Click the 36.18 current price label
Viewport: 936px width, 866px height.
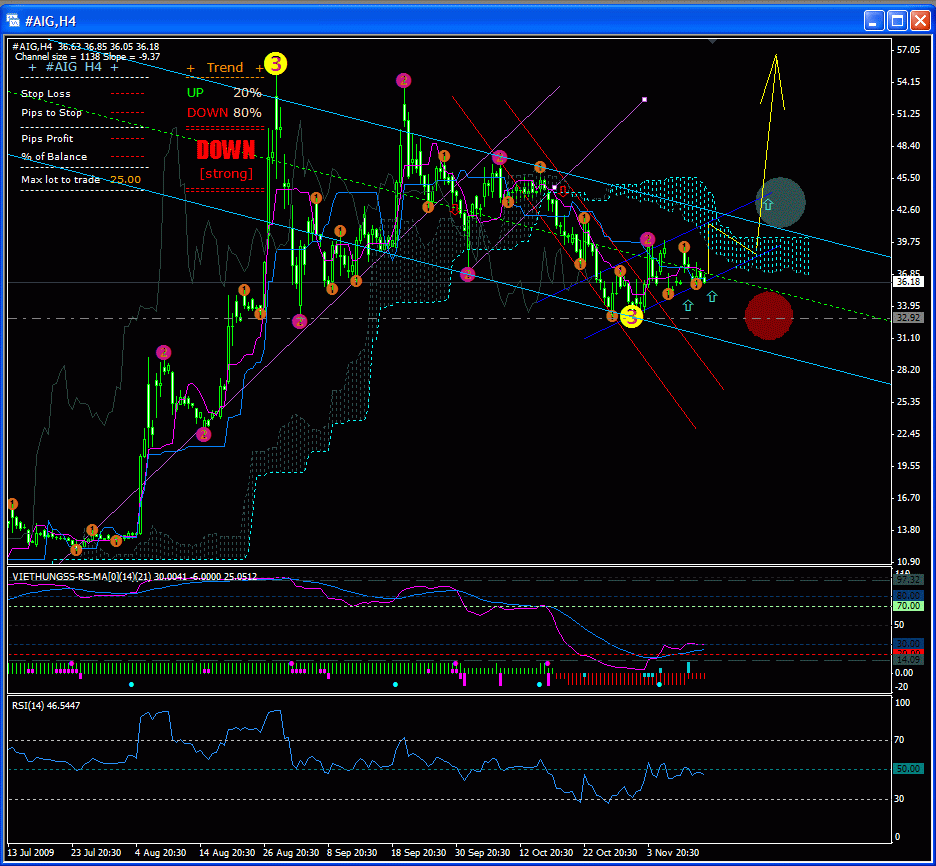pyautogui.click(x=908, y=283)
